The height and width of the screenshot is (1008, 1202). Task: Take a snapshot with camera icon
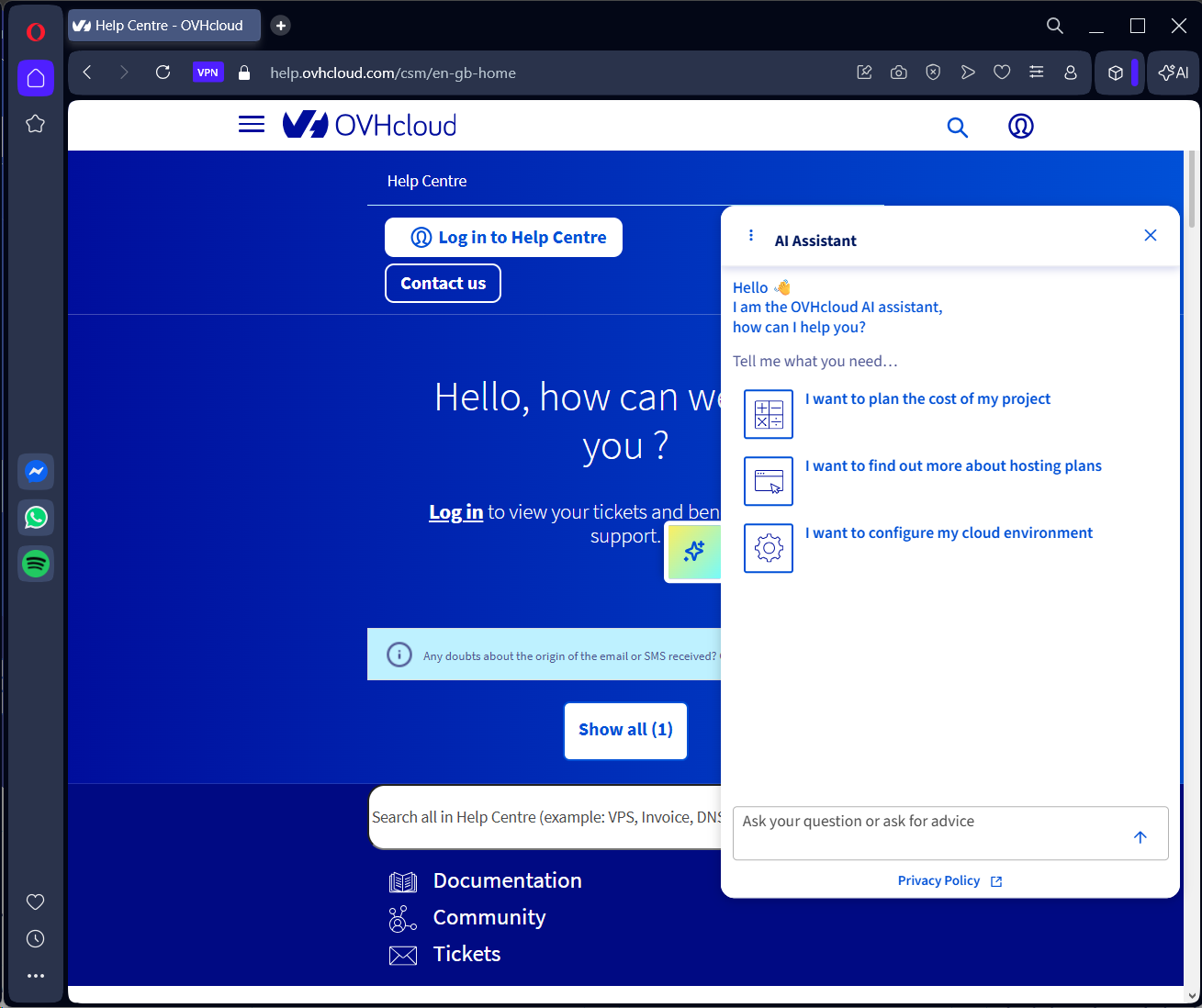pyautogui.click(x=898, y=73)
